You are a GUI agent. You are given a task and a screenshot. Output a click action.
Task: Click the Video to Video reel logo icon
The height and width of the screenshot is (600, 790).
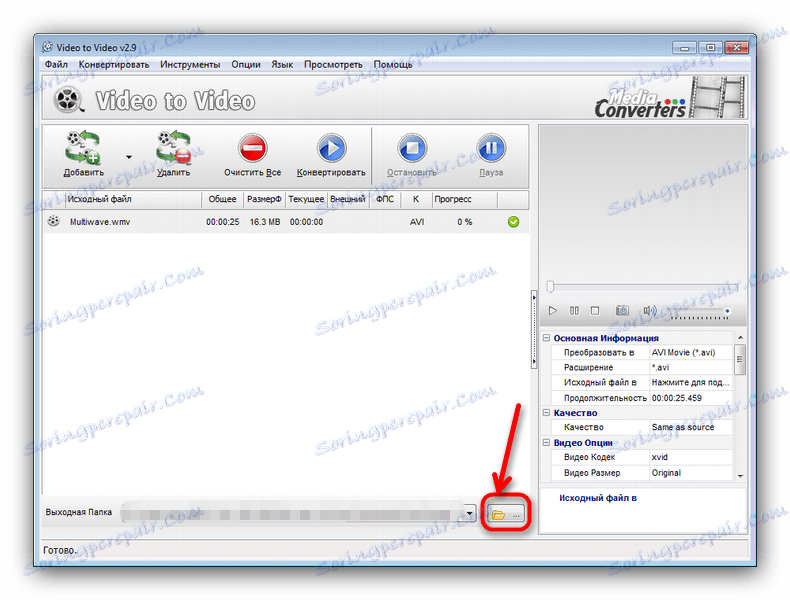click(x=69, y=99)
